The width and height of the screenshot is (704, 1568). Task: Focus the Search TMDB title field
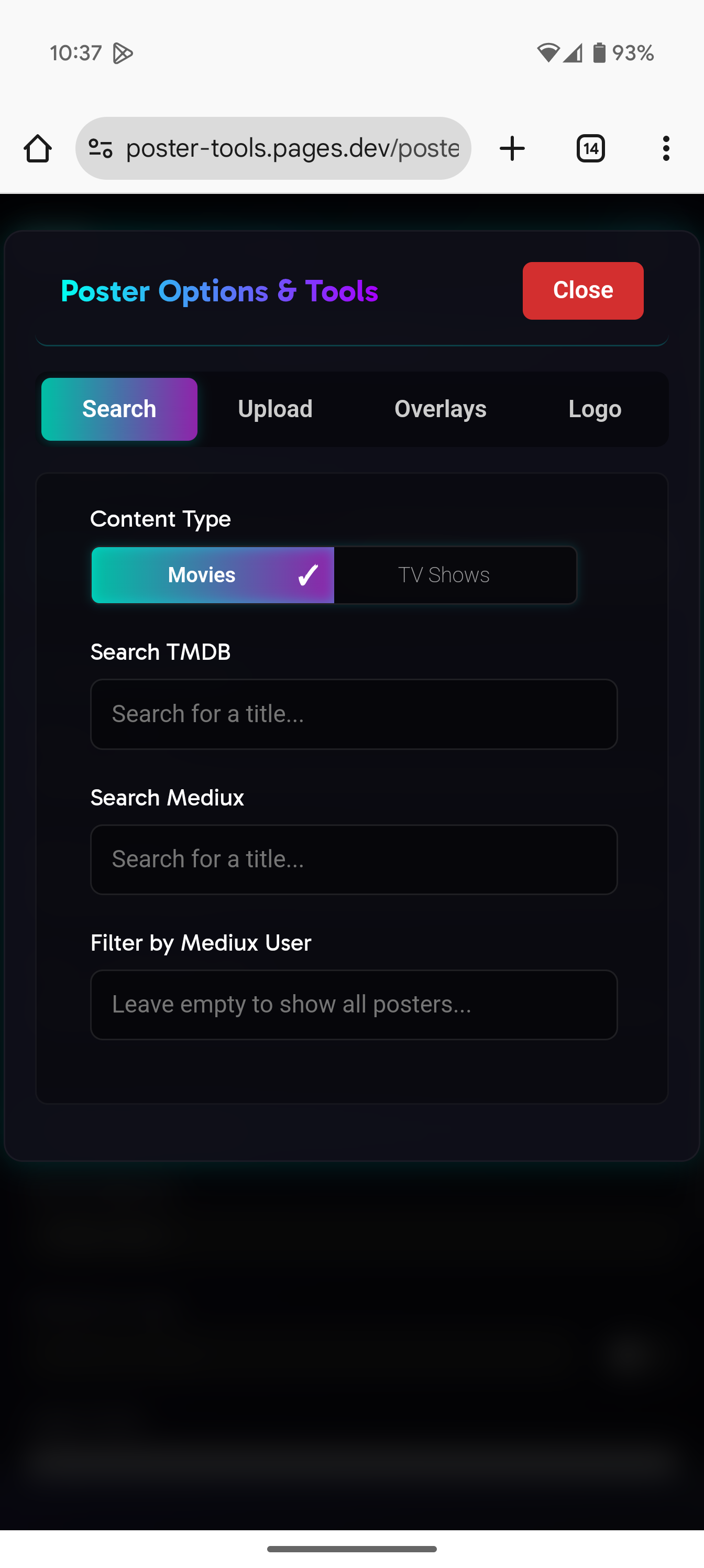(354, 714)
